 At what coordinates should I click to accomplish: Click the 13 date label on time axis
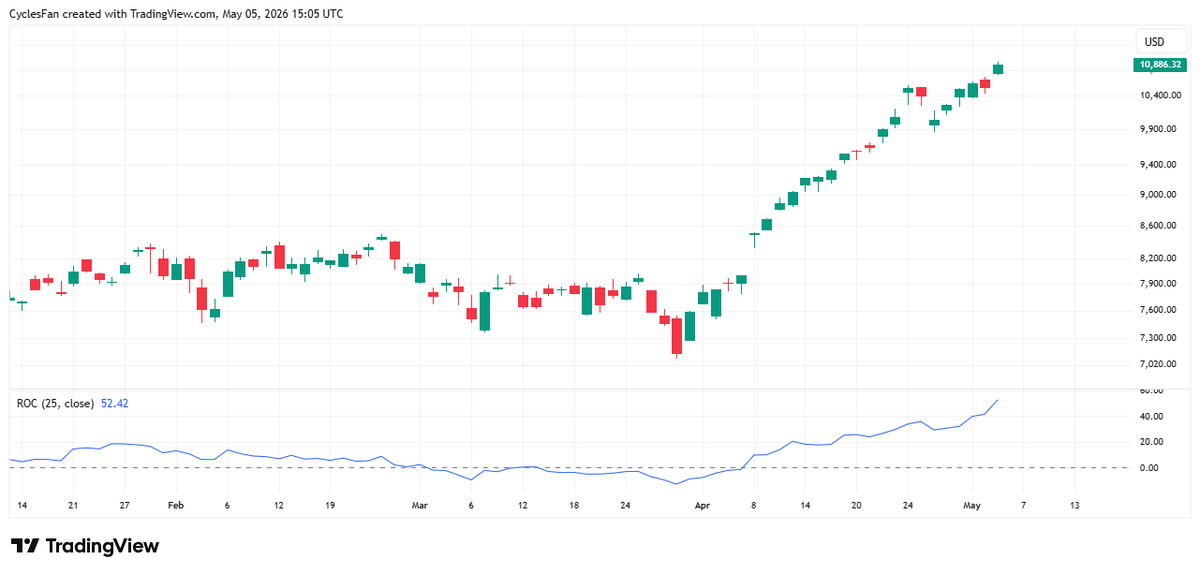[x=1074, y=506]
